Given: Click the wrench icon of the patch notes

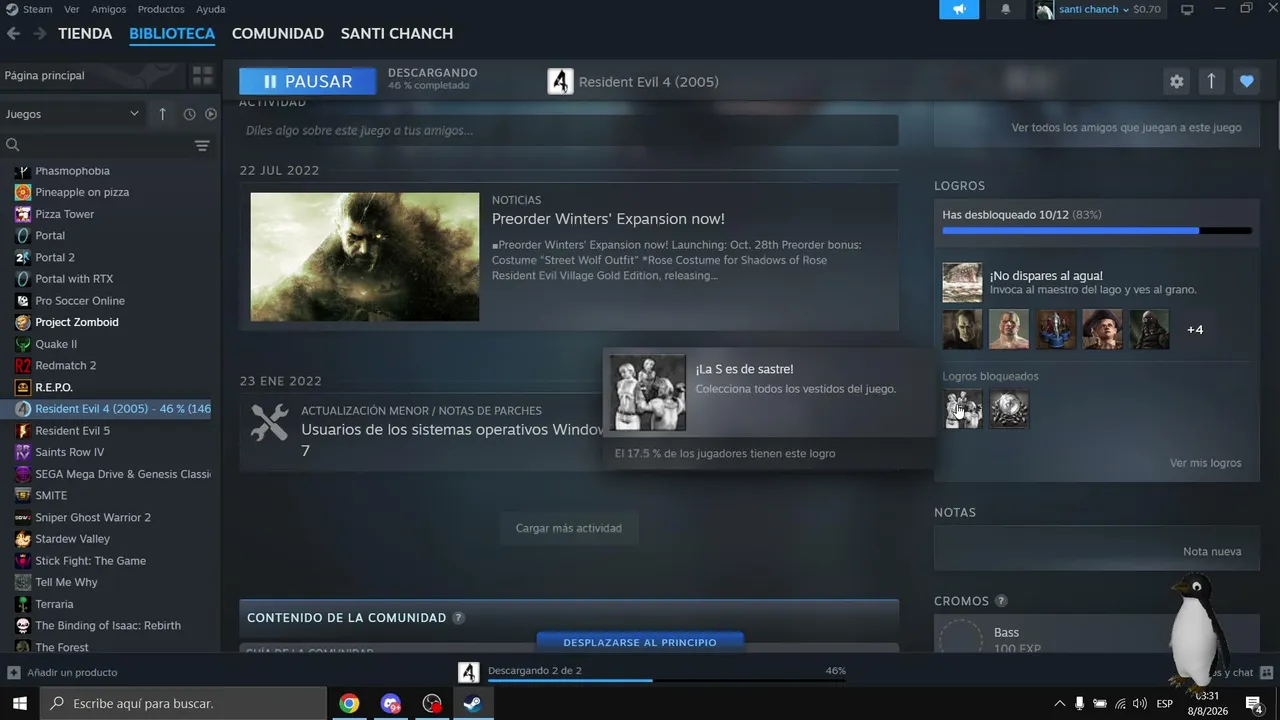Looking at the screenshot, I should [270, 423].
